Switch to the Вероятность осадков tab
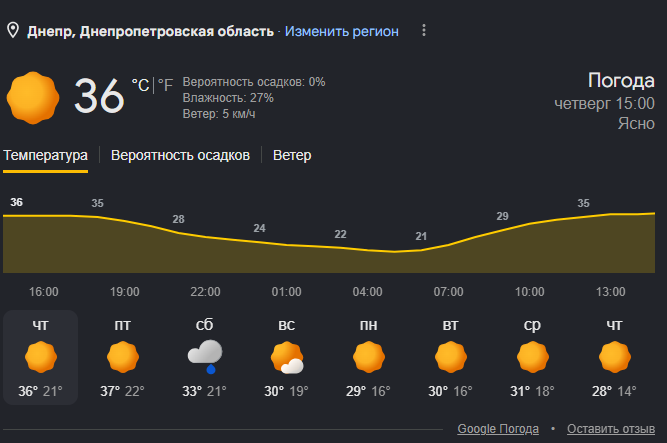The image size is (667, 443). (180, 155)
